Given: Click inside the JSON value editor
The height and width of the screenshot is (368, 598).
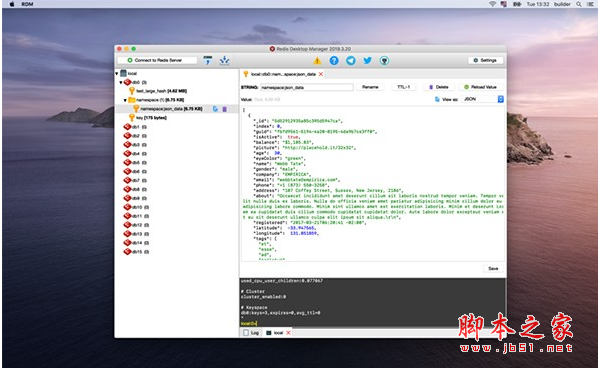Looking at the screenshot, I should tap(373, 183).
